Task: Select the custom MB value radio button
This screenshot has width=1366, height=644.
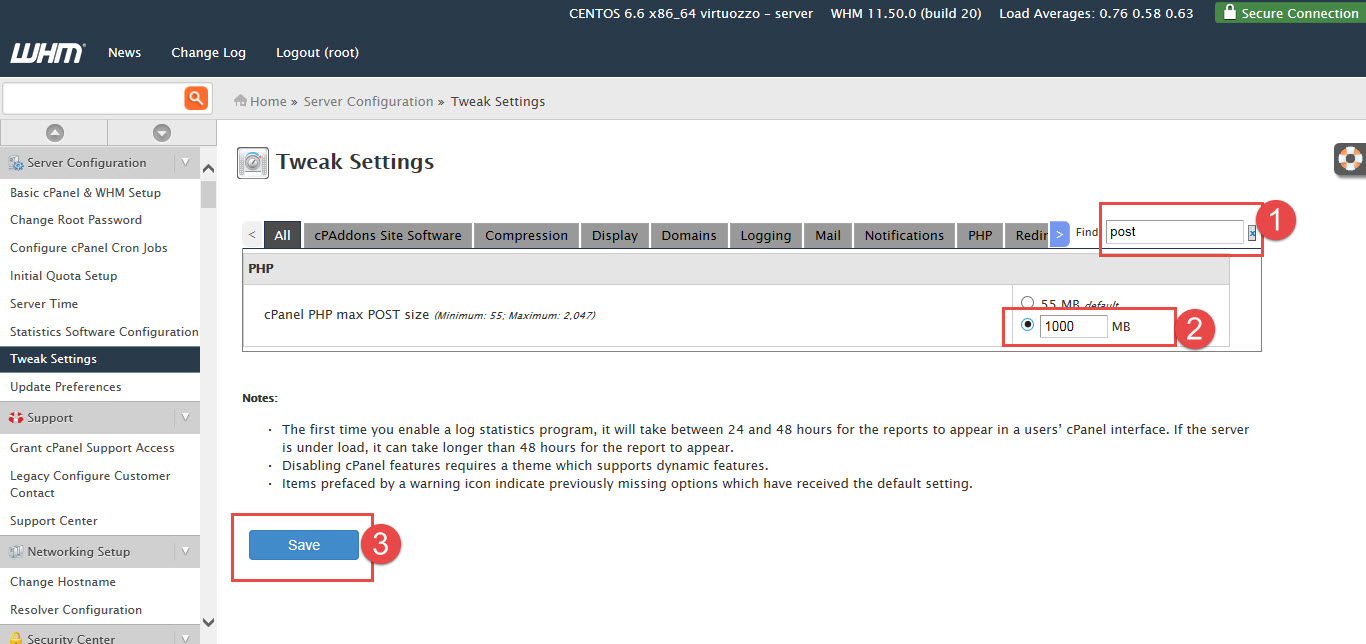Action: [x=1027, y=326]
